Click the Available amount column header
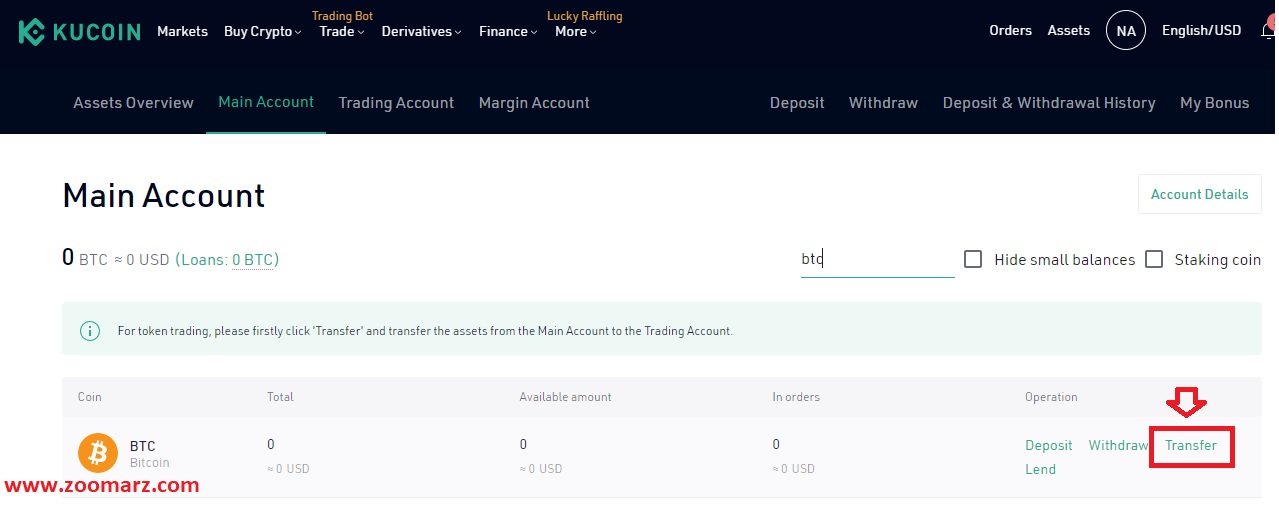 click(x=565, y=397)
